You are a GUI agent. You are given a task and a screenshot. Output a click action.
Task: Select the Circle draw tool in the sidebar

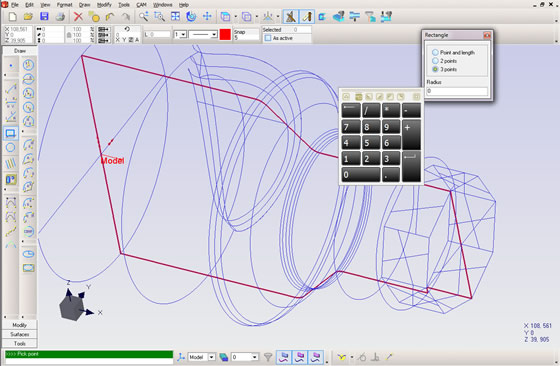(x=11, y=147)
